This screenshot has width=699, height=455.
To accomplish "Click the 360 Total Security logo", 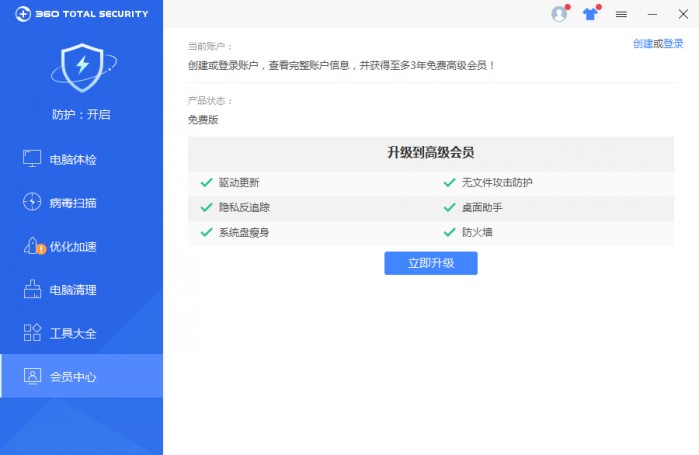I will (x=75, y=14).
